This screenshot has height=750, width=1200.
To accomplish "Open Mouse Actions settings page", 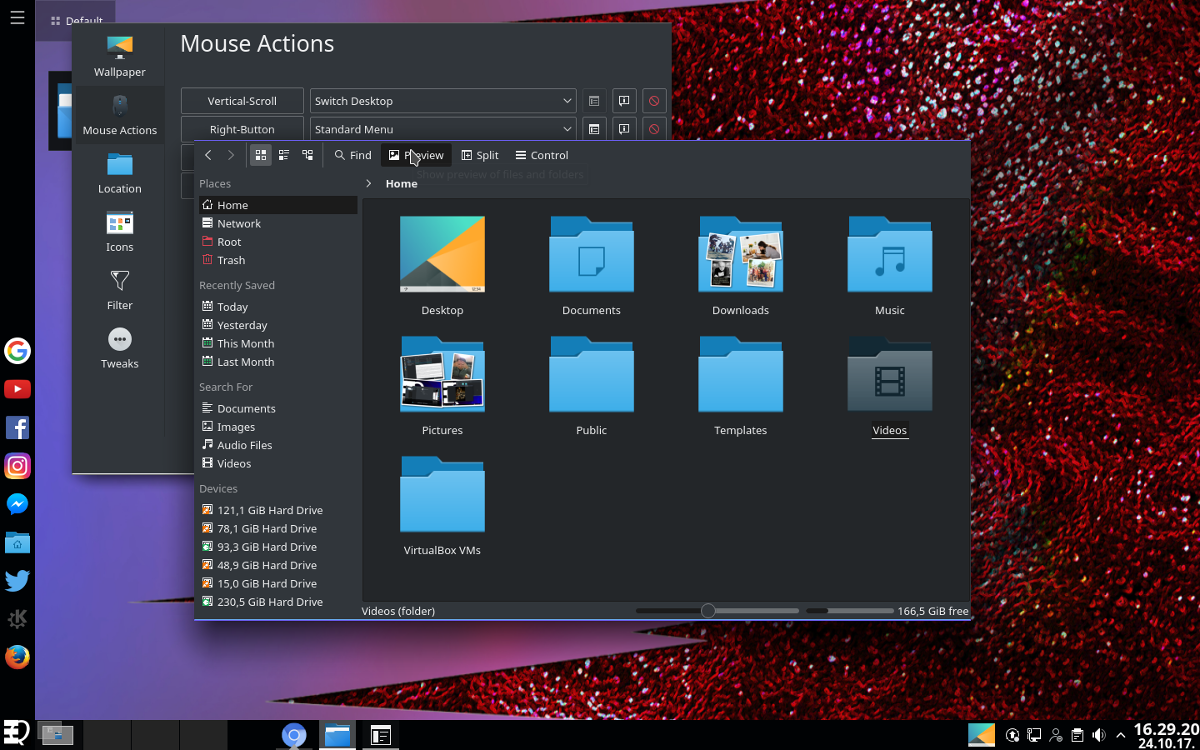I will coord(120,115).
